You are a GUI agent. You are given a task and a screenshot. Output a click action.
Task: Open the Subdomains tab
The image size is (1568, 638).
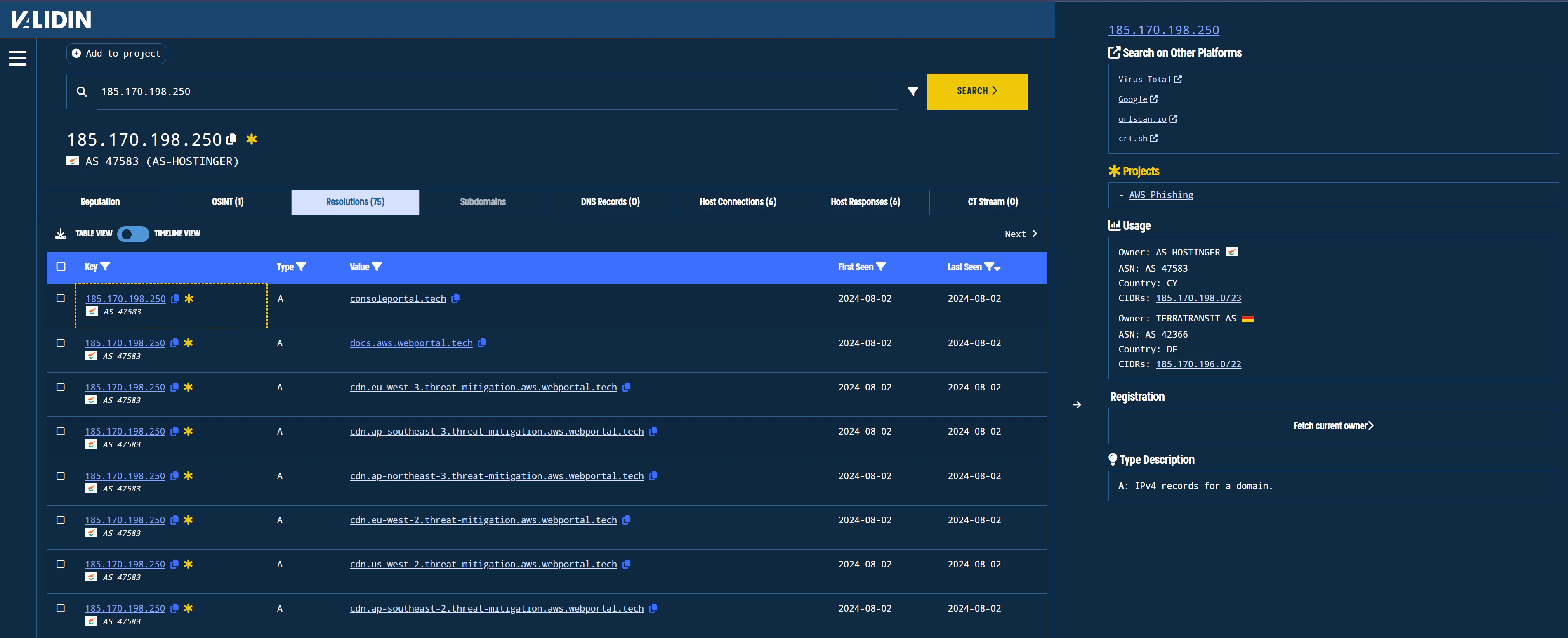tap(483, 202)
